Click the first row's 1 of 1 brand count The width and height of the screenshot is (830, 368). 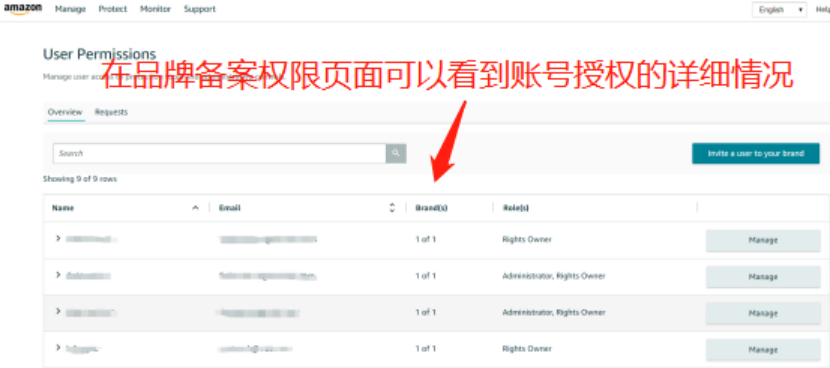[x=426, y=239]
